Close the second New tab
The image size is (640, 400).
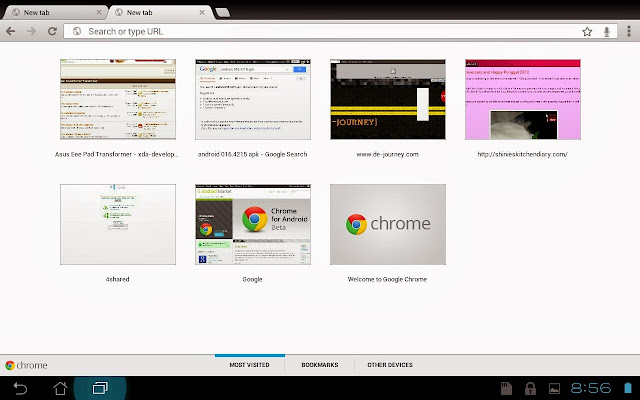coord(202,13)
